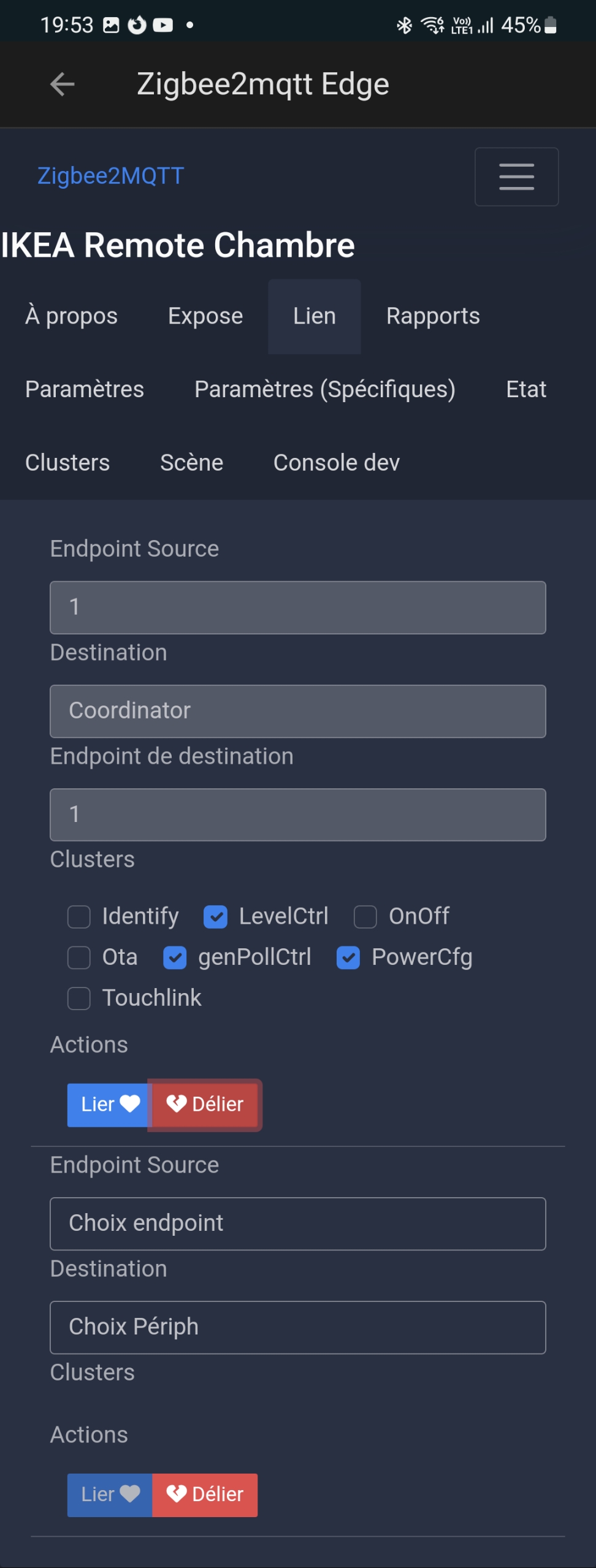Open the Endpoint de destination dropdown

(298, 815)
